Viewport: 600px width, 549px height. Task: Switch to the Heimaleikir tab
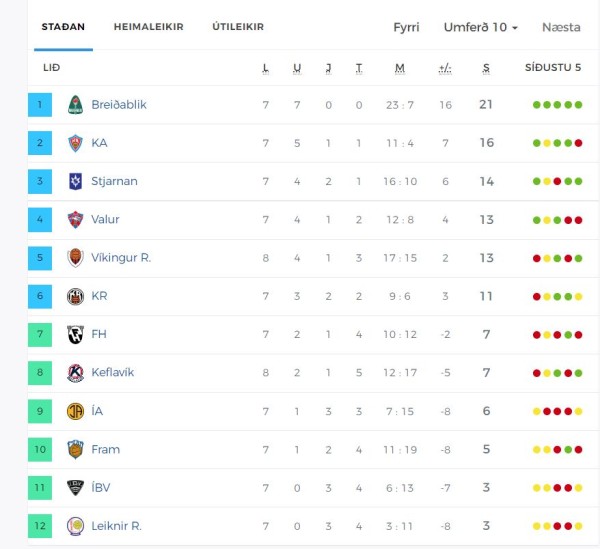(x=148, y=27)
